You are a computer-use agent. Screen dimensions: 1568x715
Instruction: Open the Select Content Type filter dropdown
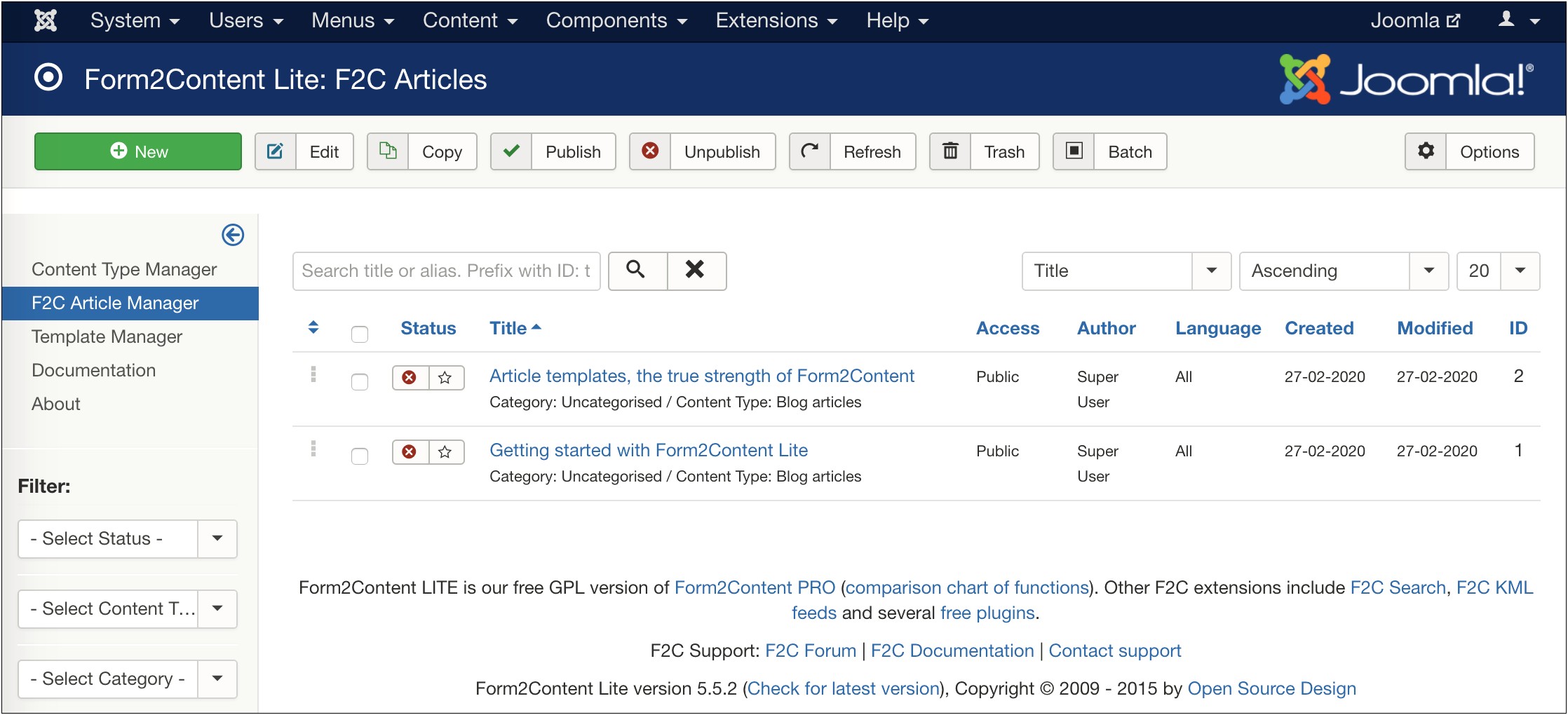(128, 609)
